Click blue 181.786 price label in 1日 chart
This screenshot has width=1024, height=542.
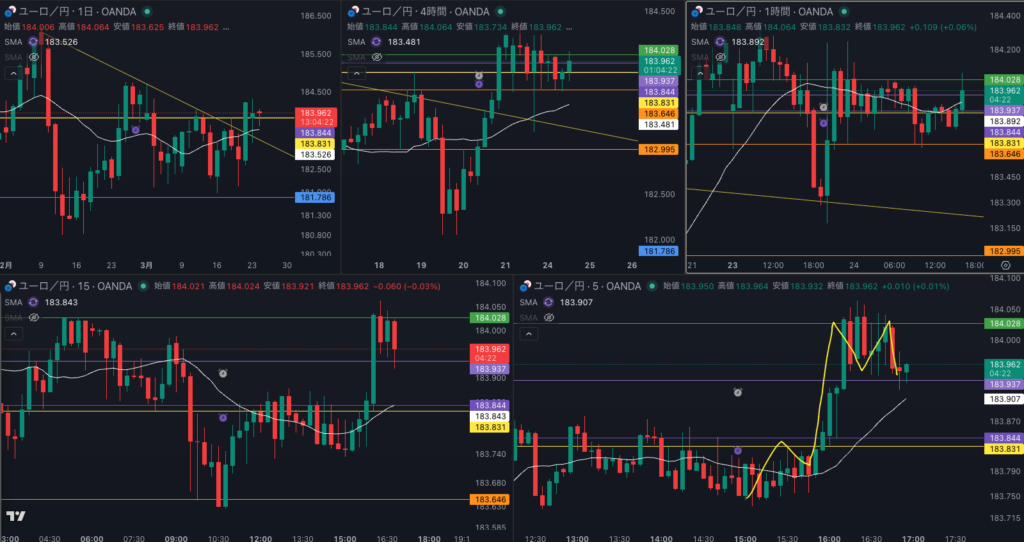click(x=316, y=197)
